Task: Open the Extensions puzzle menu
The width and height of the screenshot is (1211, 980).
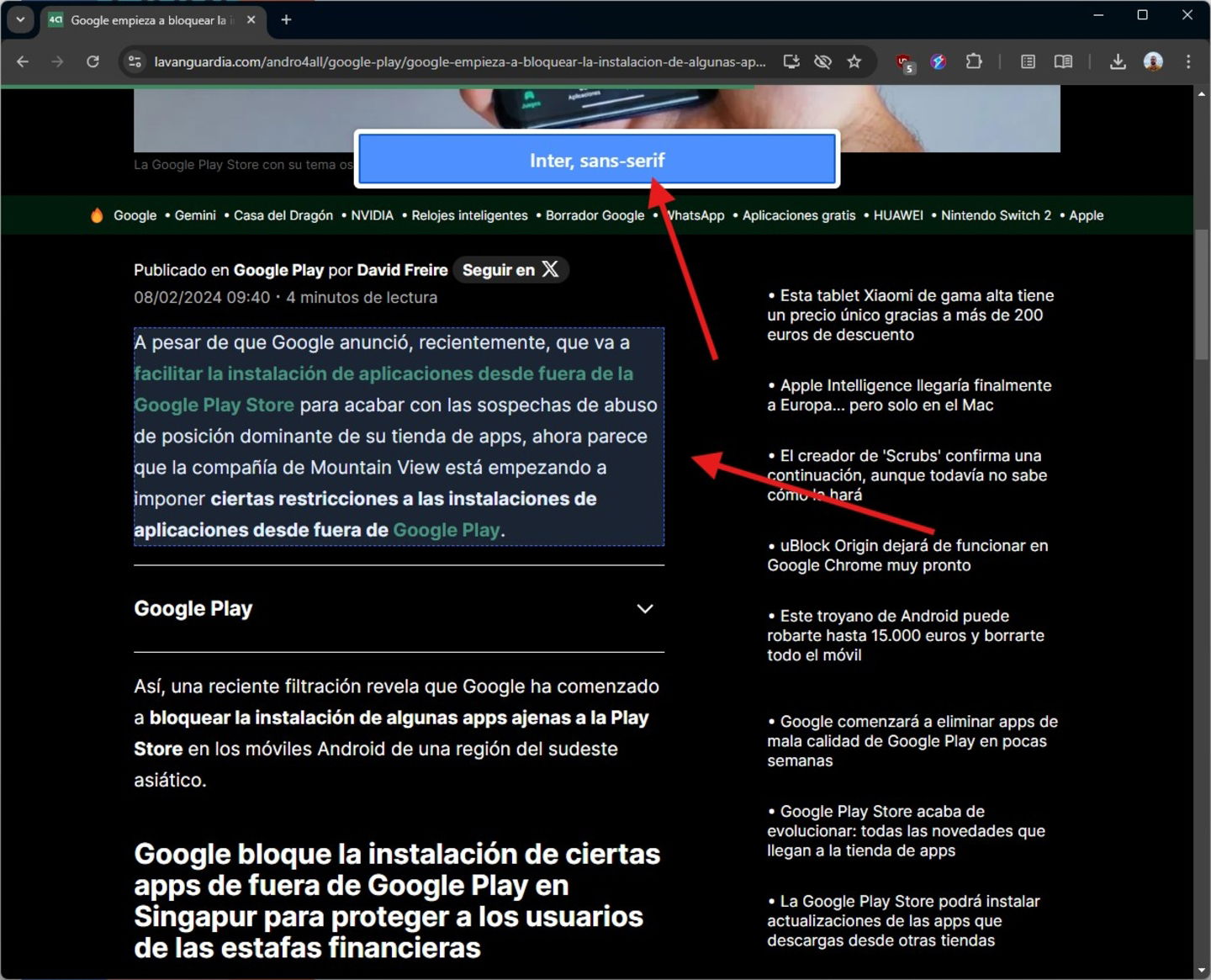Action: pos(974,61)
